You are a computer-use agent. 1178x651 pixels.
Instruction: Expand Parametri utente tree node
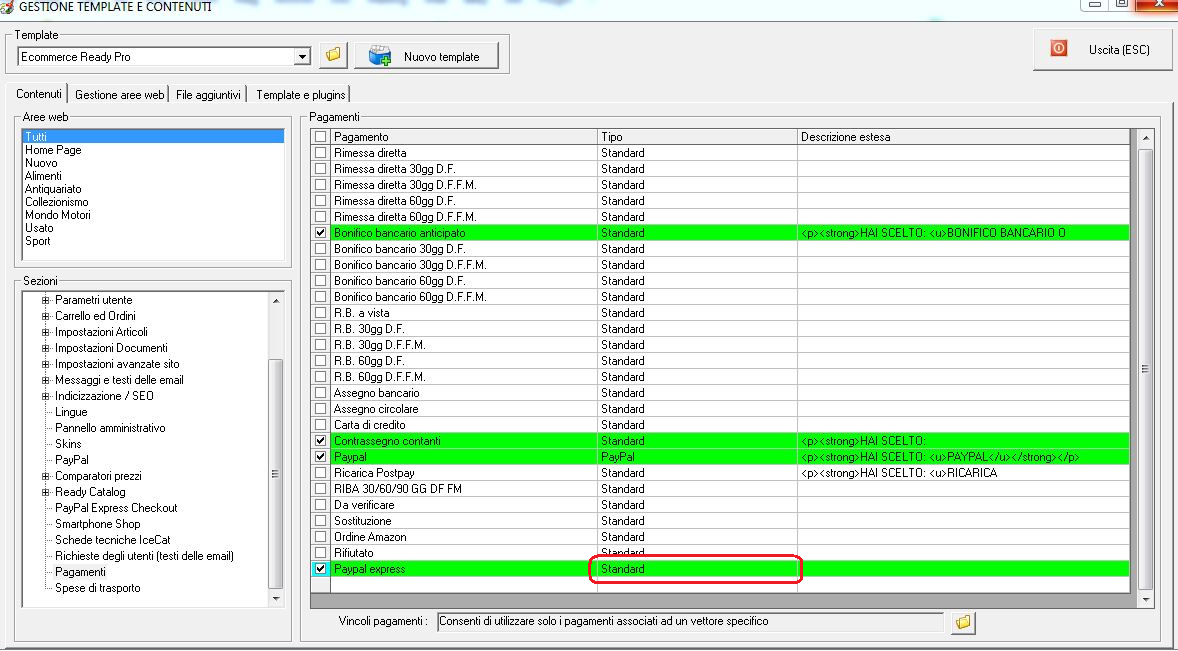(x=46, y=300)
